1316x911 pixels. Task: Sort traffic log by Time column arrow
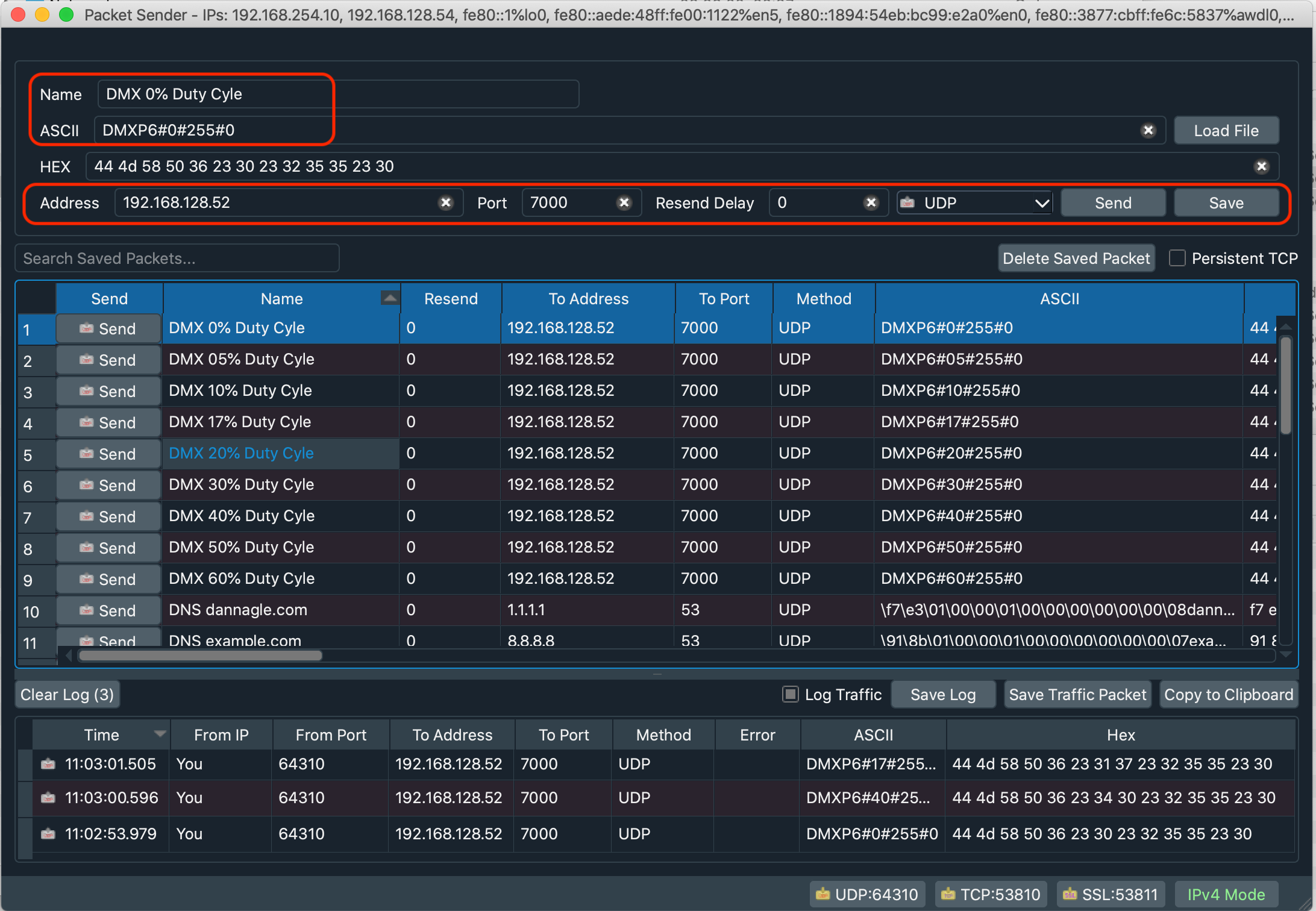[160, 734]
